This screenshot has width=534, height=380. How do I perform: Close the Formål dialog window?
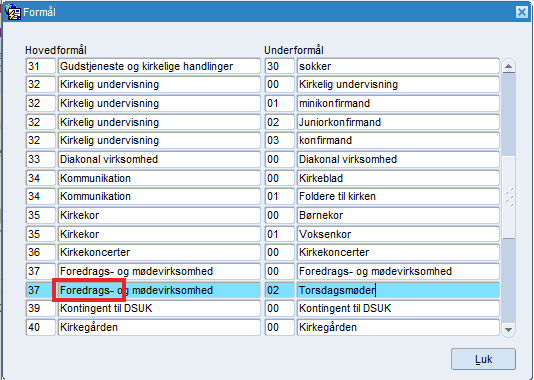pos(521,12)
